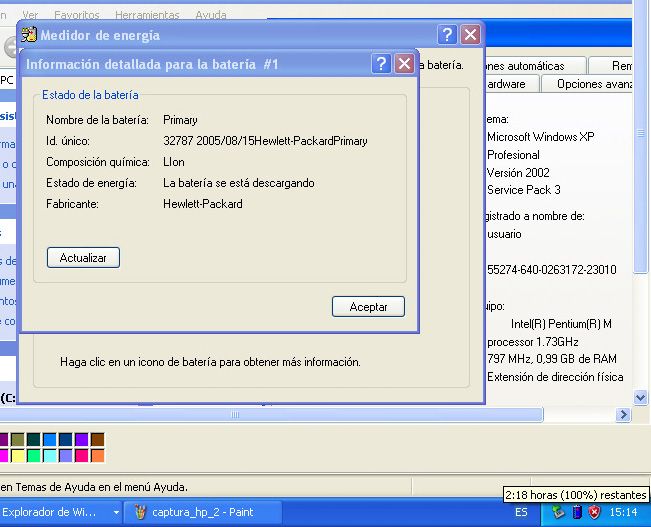Image resolution: width=651 pixels, height=527 pixels.
Task: Click the horizontal scrollbar right arrow
Action: [623, 414]
